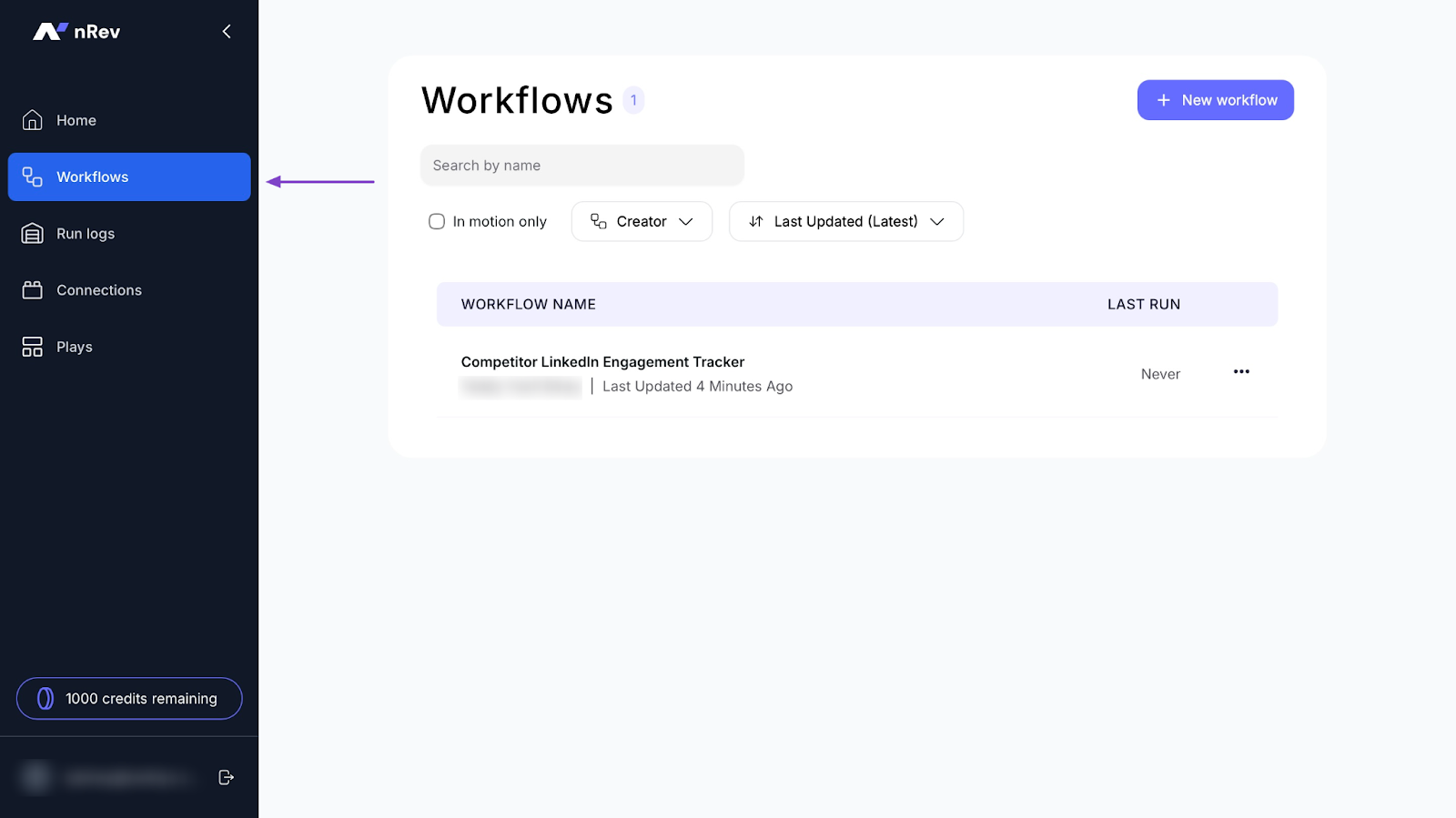Click the New workflow button
The width and height of the screenshot is (1456, 818).
point(1215,100)
